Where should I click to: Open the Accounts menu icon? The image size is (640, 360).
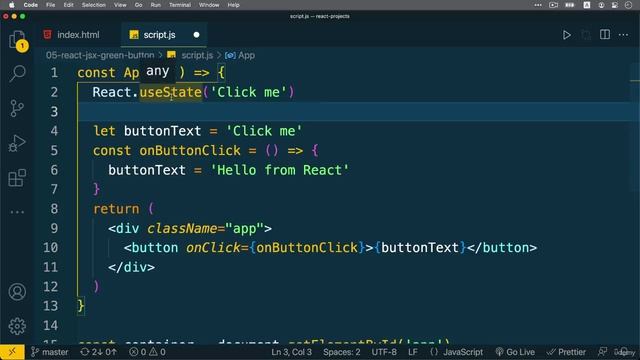(x=17, y=292)
